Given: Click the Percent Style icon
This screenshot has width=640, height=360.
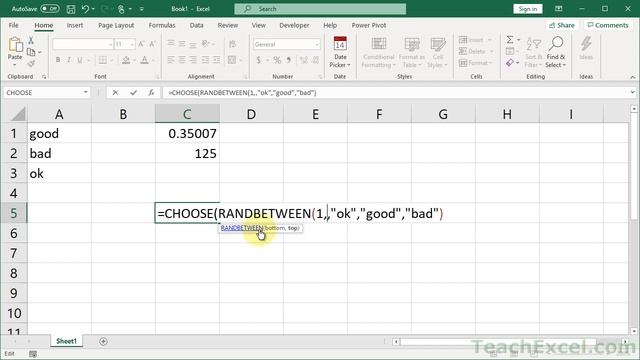Looking at the screenshot, I should pyautogui.click(x=277, y=60).
